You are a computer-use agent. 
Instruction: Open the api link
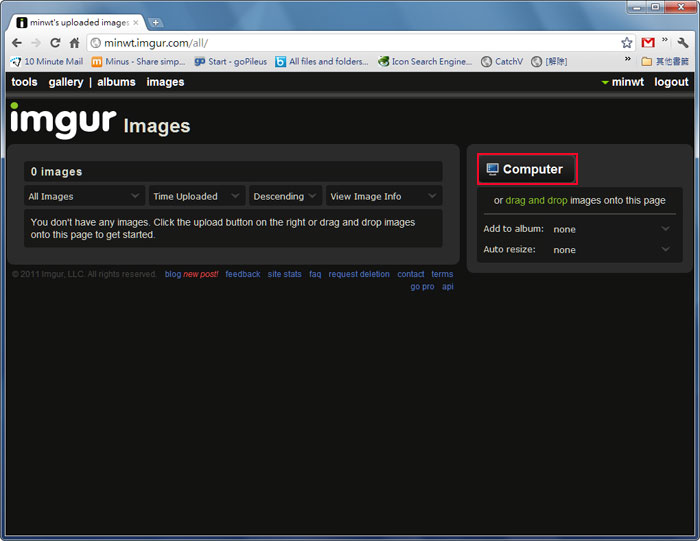click(447, 287)
